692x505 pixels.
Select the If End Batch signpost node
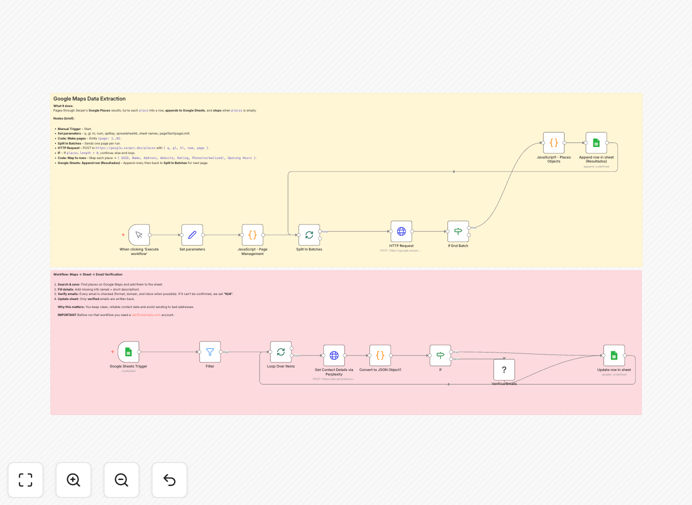458,231
